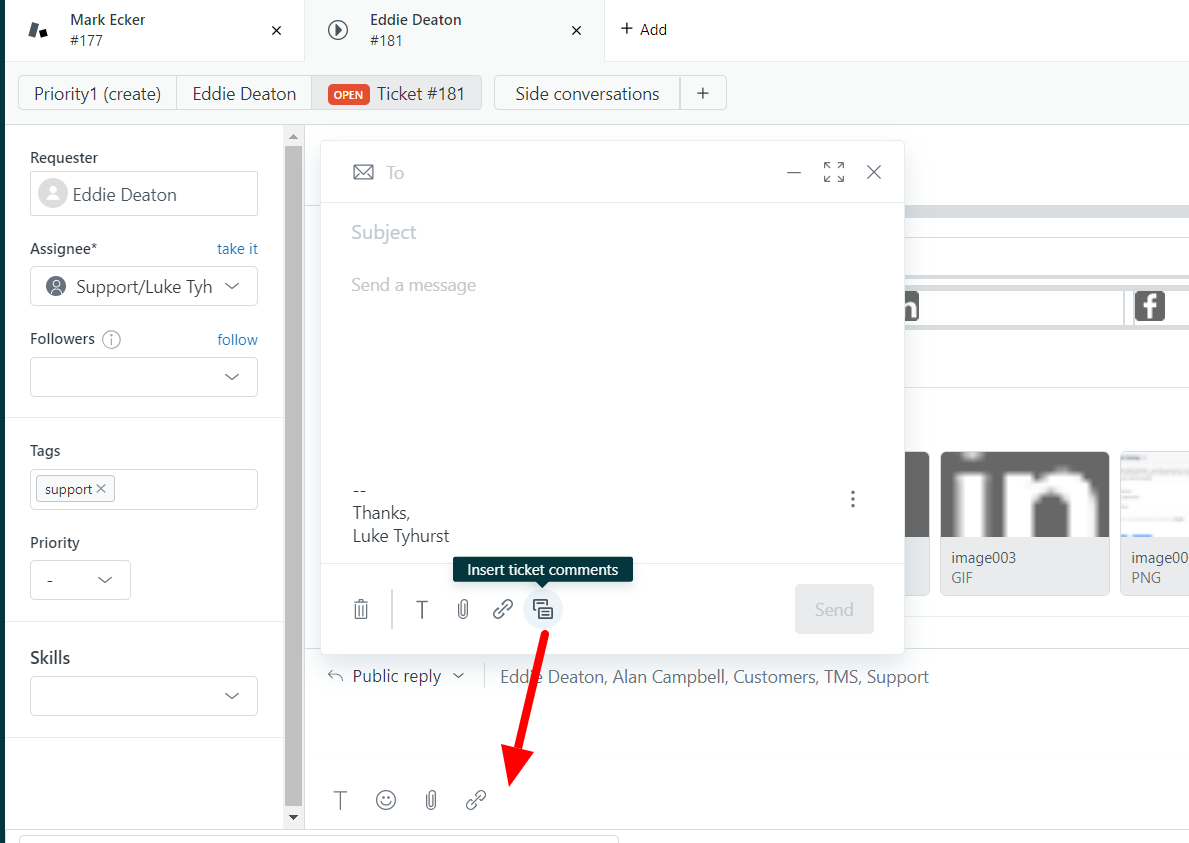Image resolution: width=1189 pixels, height=843 pixels.
Task: Click the take it link
Action: click(x=237, y=249)
